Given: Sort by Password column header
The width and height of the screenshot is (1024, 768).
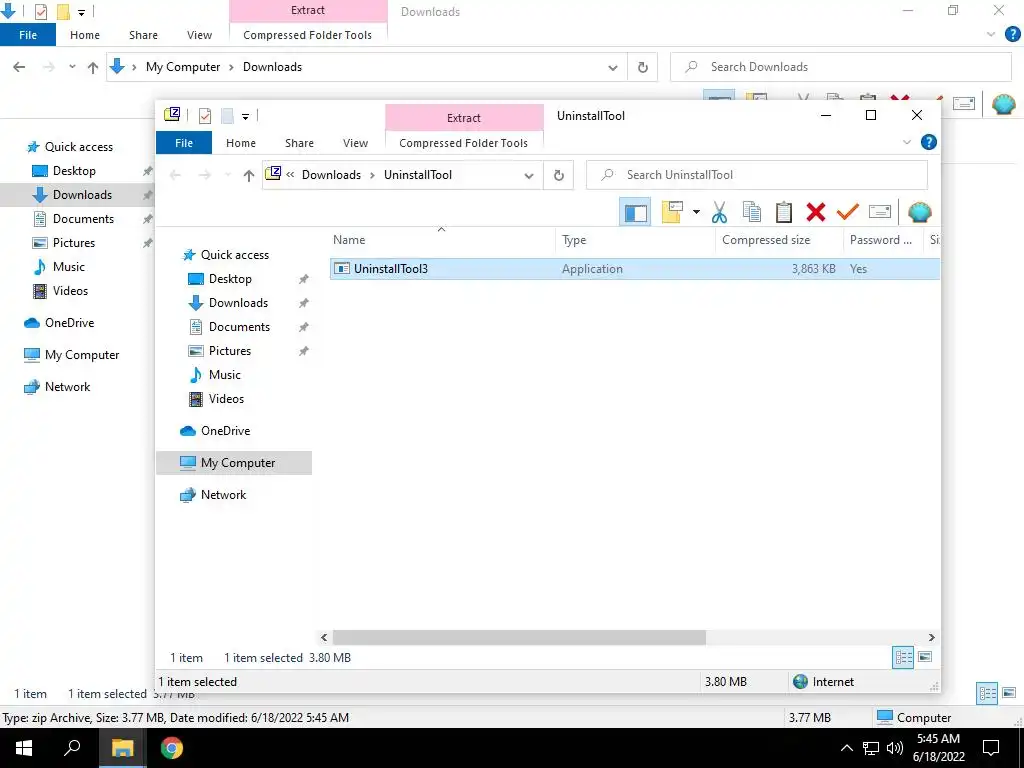Looking at the screenshot, I should click(x=883, y=240).
